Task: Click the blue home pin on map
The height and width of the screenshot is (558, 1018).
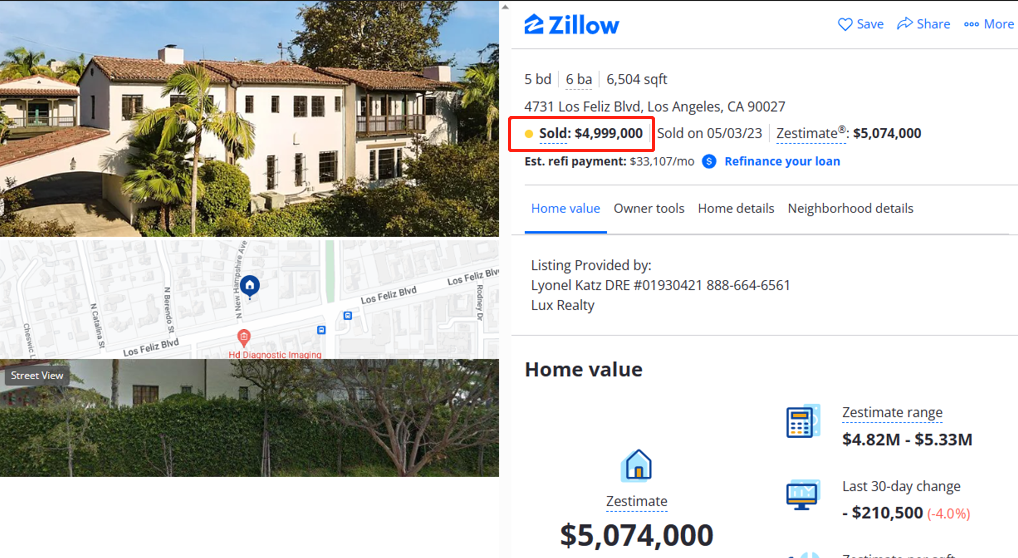Action: (250, 286)
